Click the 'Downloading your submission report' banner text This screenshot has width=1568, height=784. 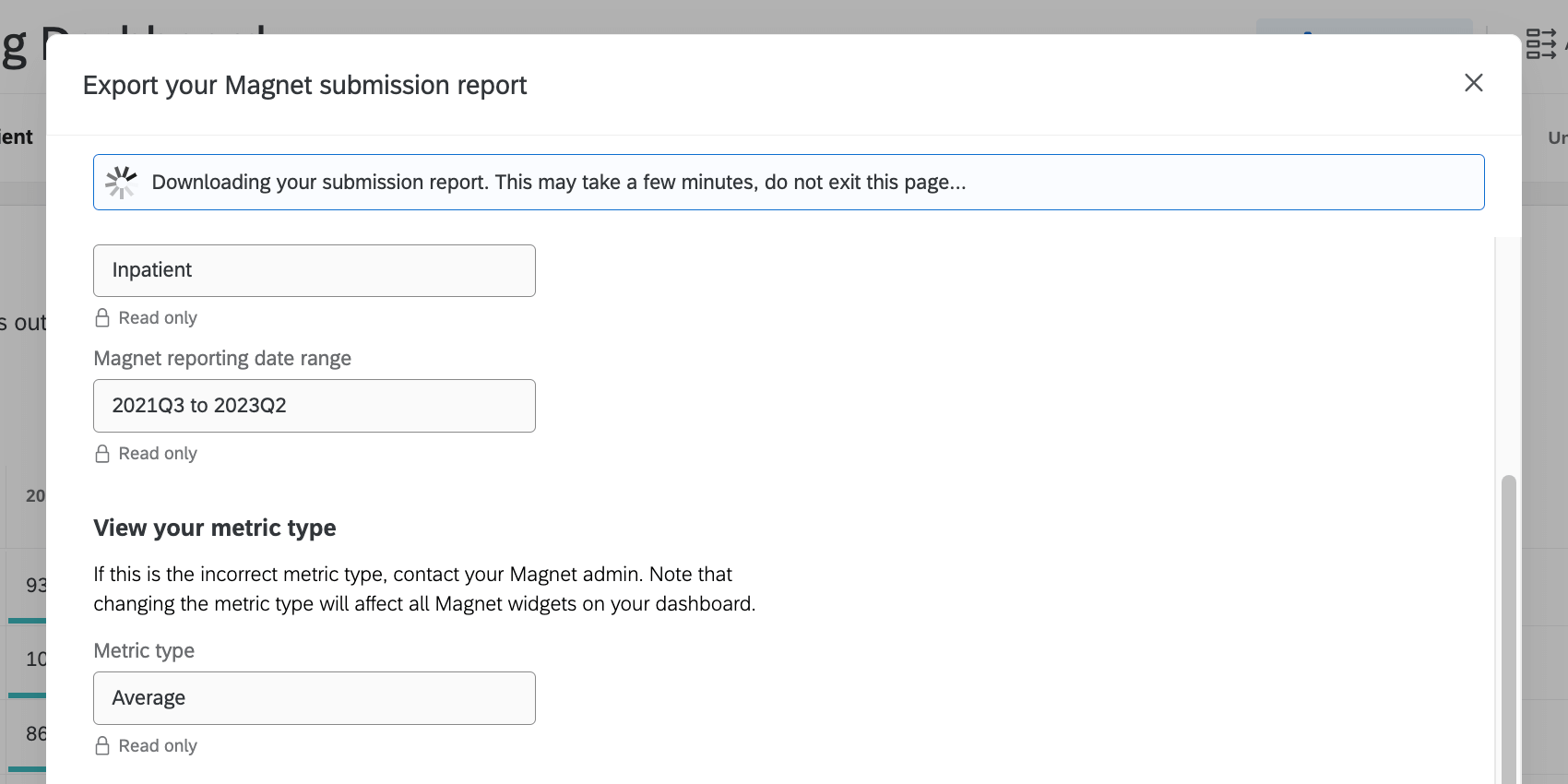tap(559, 183)
